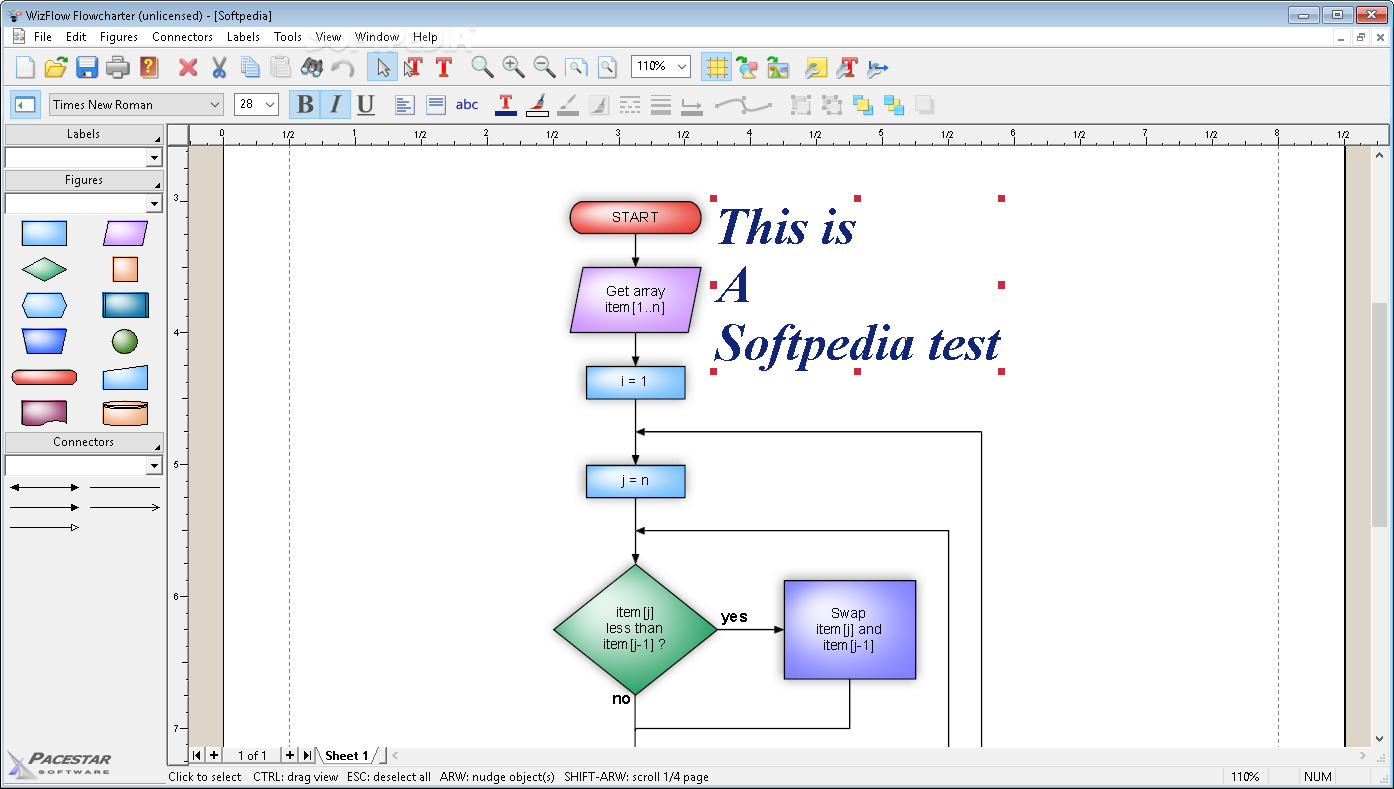Add a page with the plus after '1 of 1'

point(290,755)
